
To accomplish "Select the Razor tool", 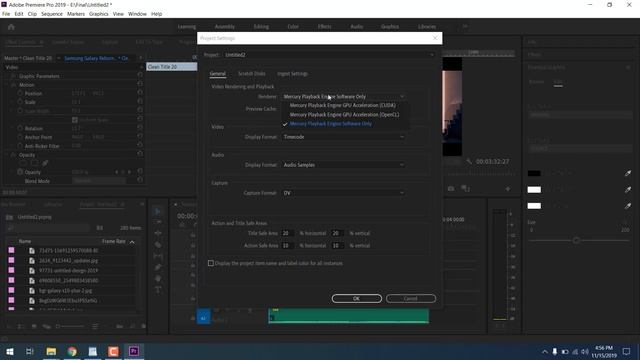I will tap(158, 244).
